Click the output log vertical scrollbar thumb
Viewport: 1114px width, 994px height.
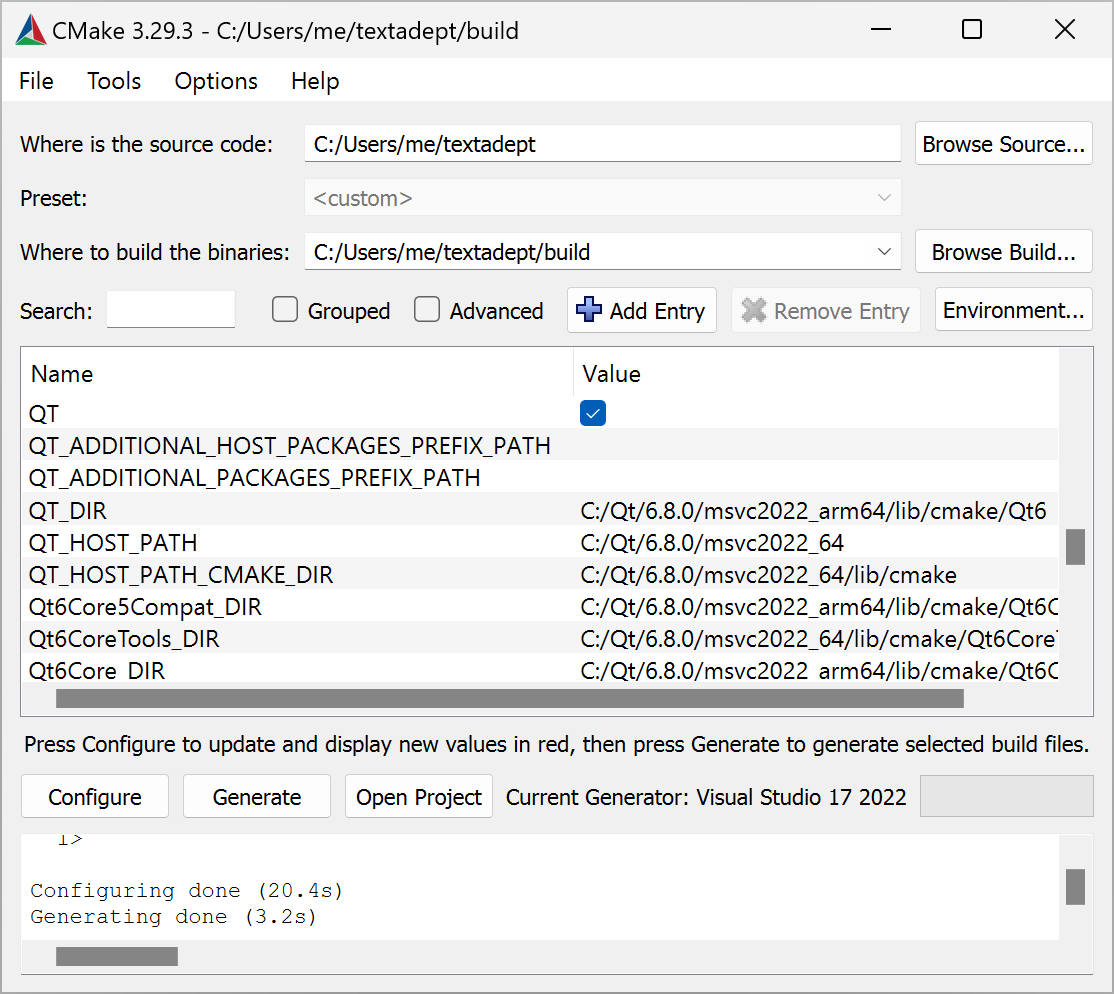pos(1075,887)
